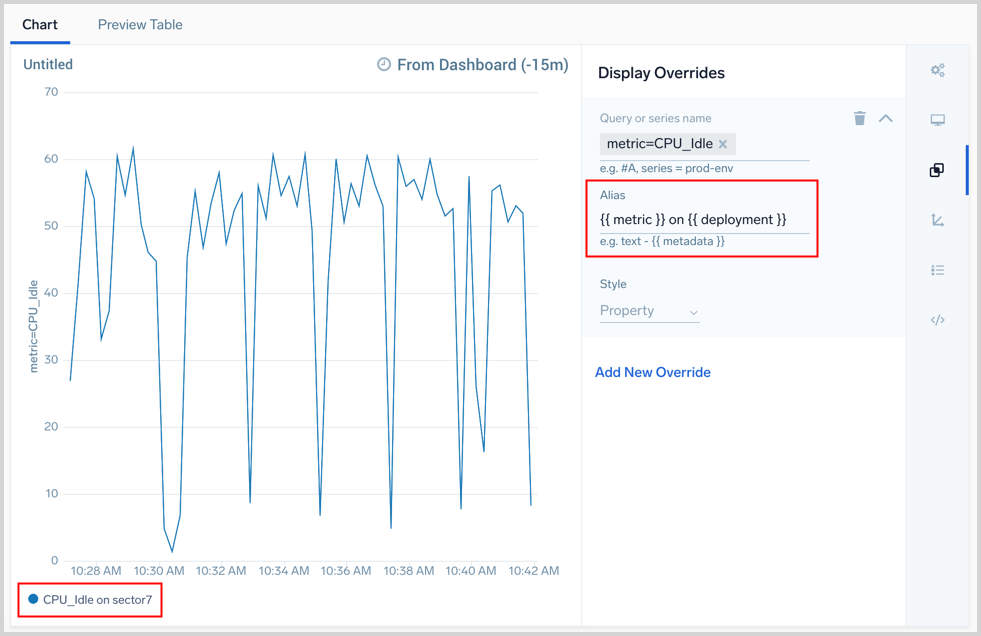The image size is (981, 636).
Task: Open the code view icon
Action: [937, 320]
